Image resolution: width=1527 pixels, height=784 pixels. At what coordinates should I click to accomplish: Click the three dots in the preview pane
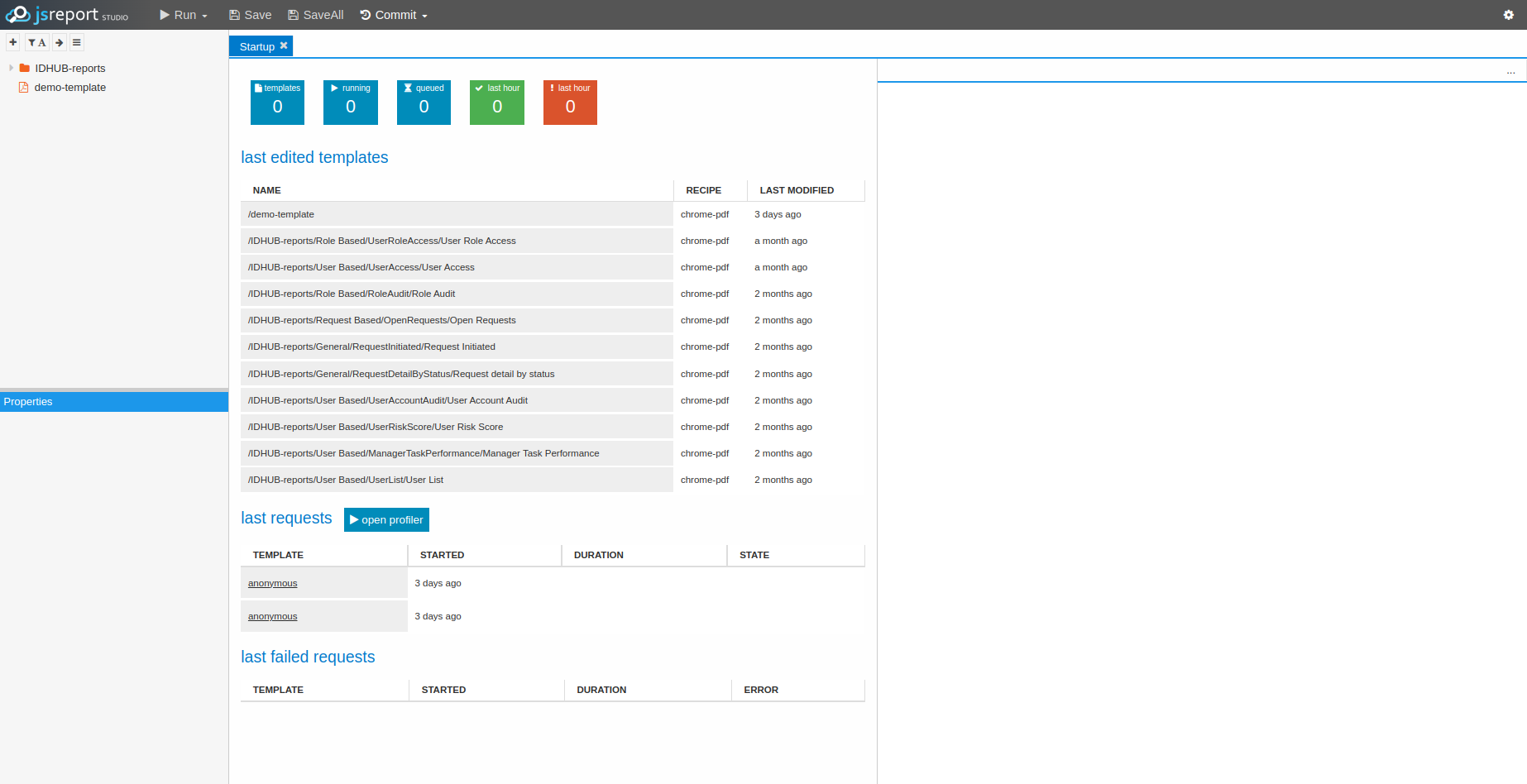1510,72
